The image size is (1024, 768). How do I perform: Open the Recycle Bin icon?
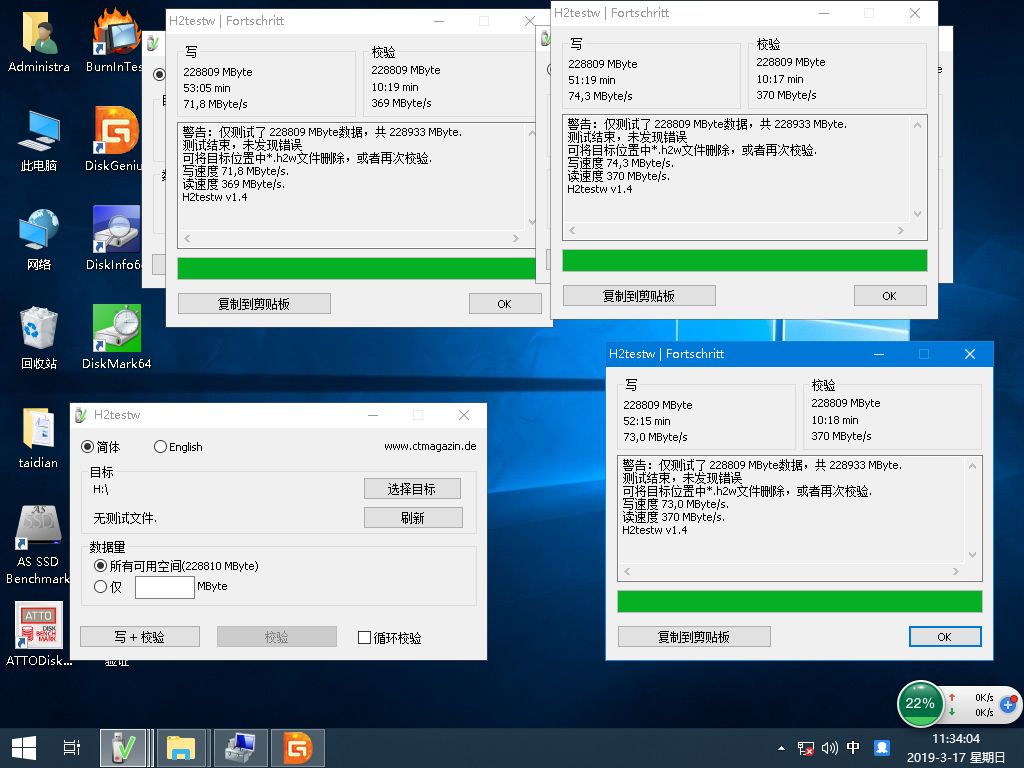pos(38,330)
